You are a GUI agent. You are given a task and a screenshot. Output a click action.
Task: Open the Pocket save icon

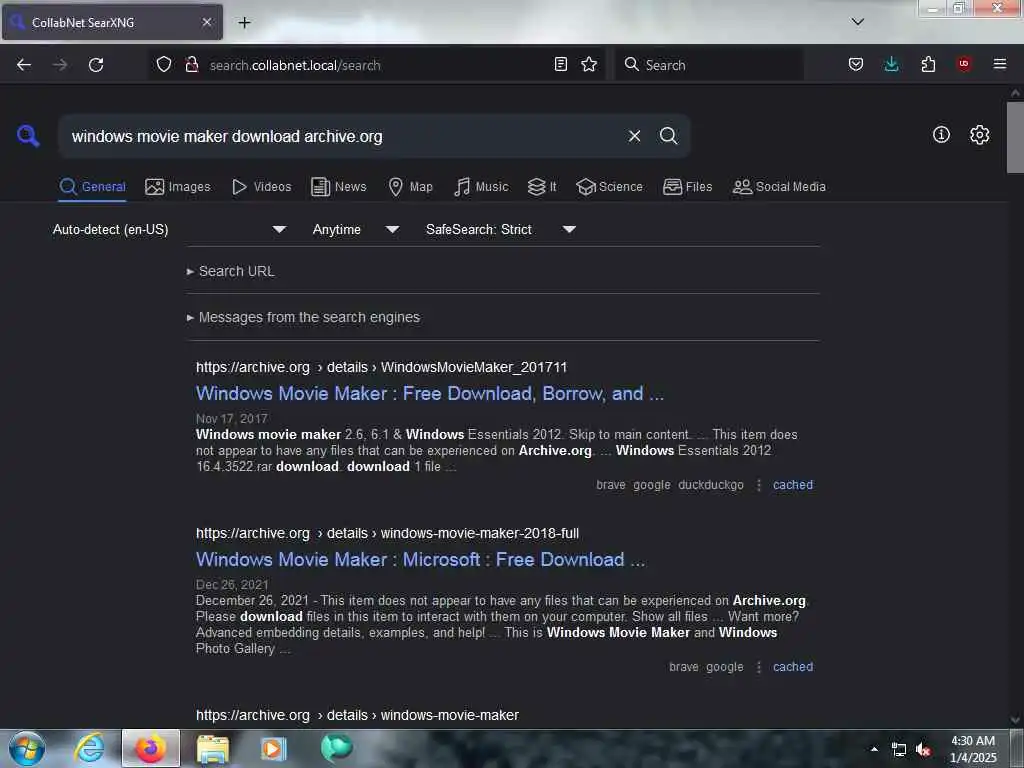click(856, 64)
